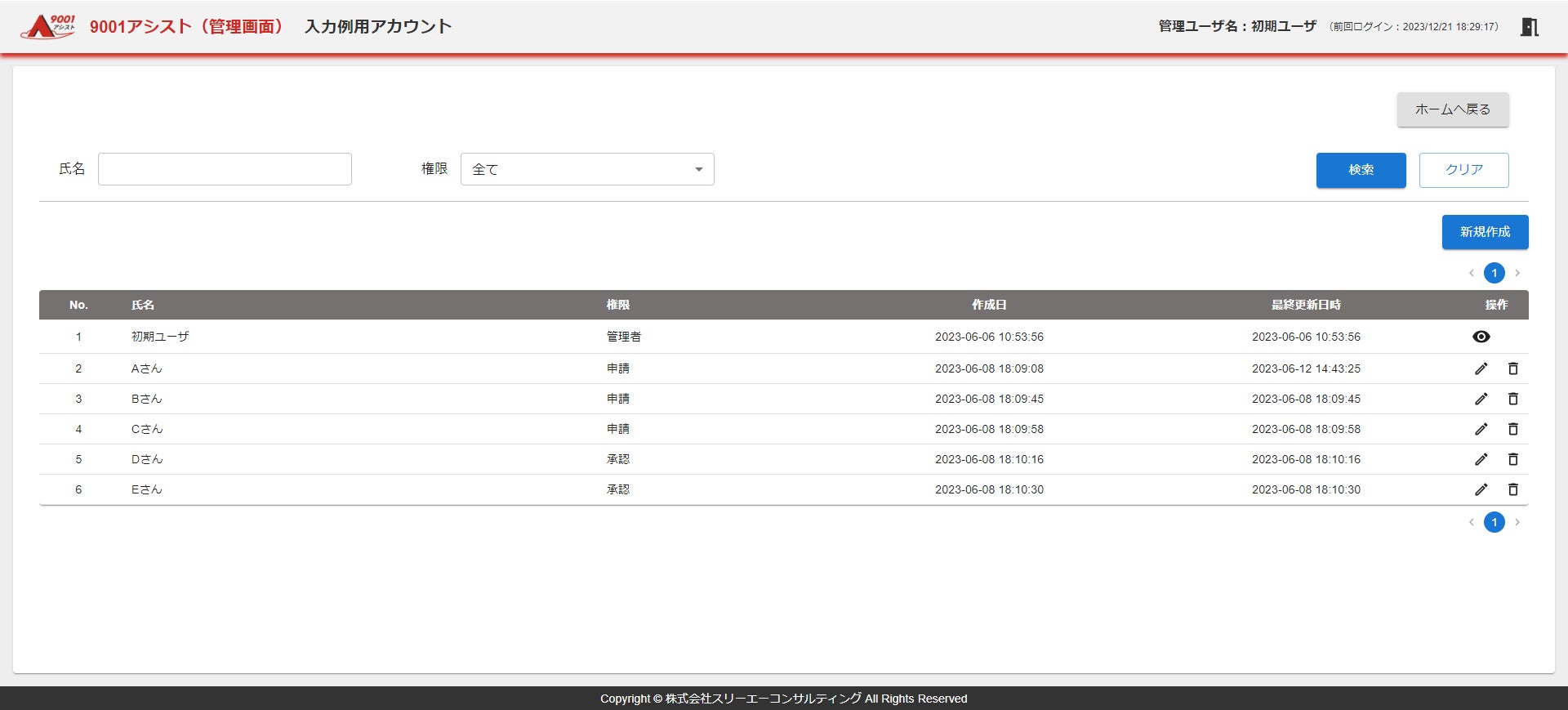
Task: Open the 権限 dropdown showing 全て
Action: pyautogui.click(x=587, y=169)
